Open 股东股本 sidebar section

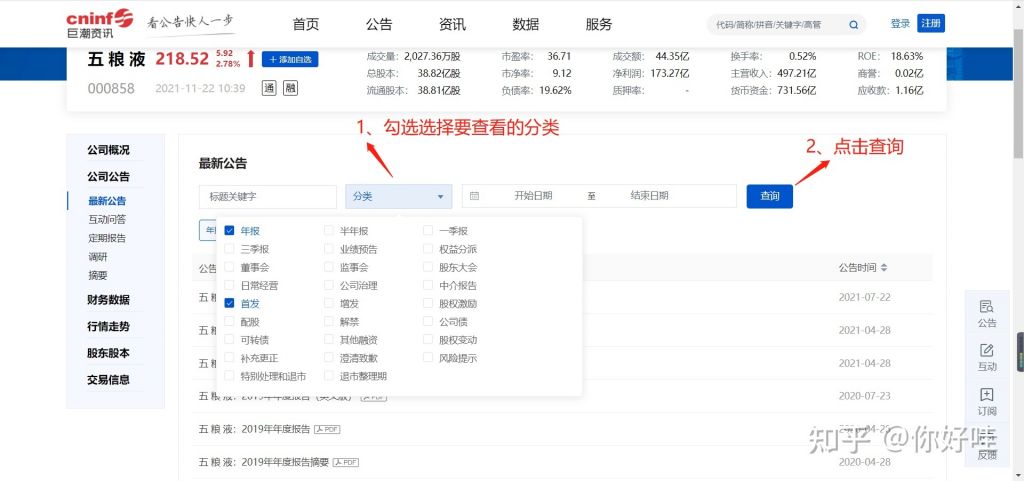(x=108, y=353)
